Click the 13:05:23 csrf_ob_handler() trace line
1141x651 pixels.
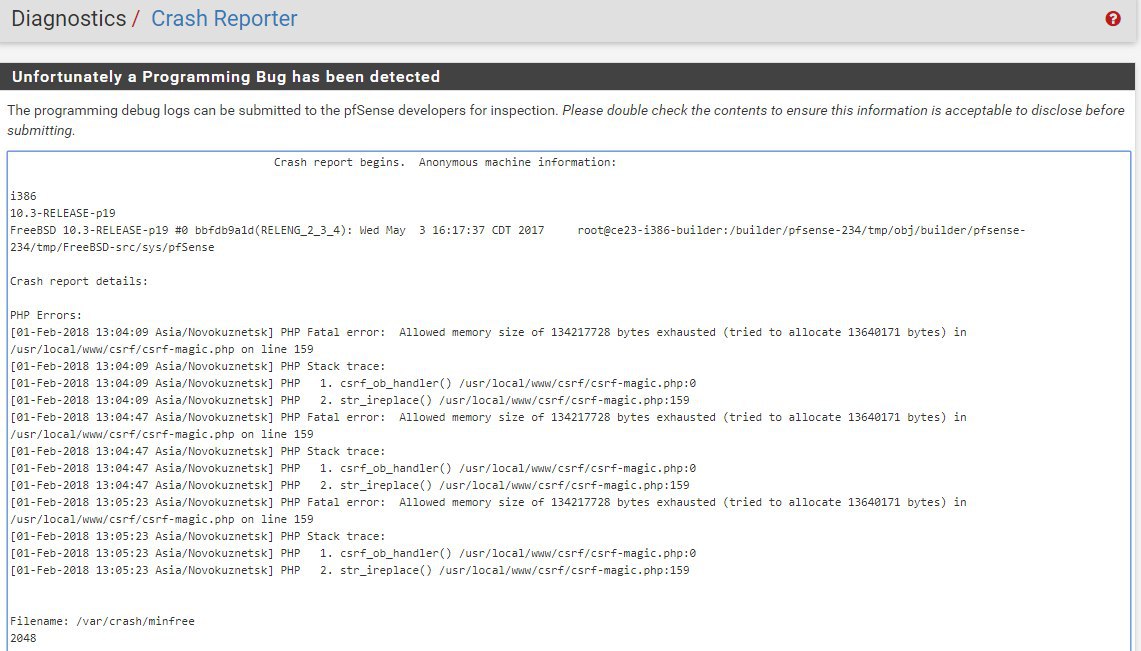[x=353, y=554]
